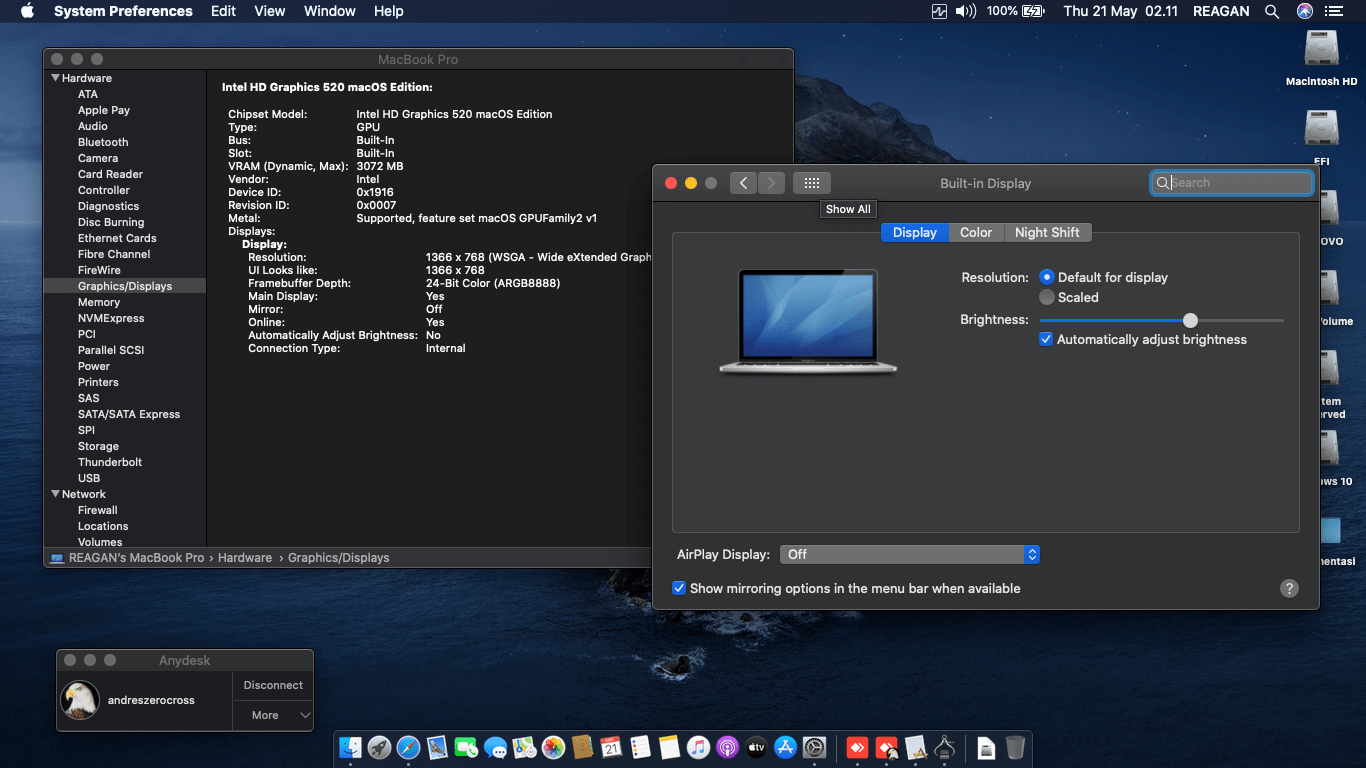Open Music app in the Dock
The image size is (1366, 768).
(x=698, y=747)
